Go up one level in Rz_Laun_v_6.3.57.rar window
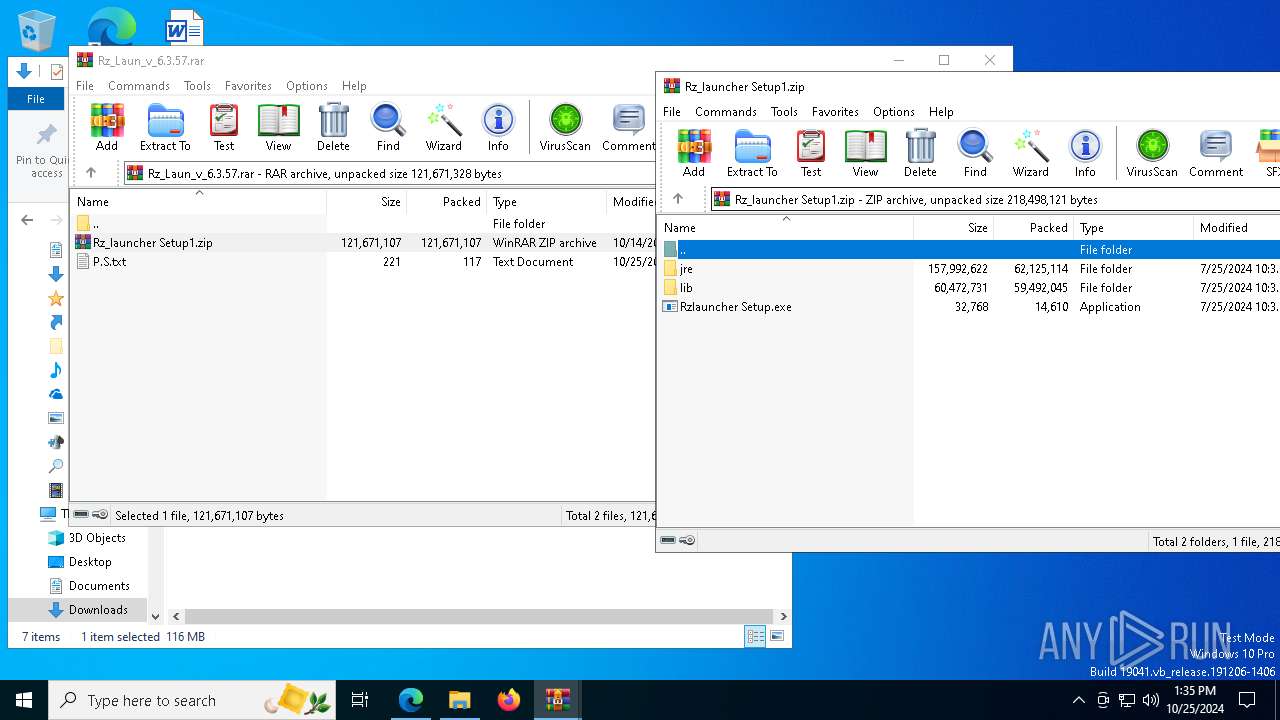 91,173
